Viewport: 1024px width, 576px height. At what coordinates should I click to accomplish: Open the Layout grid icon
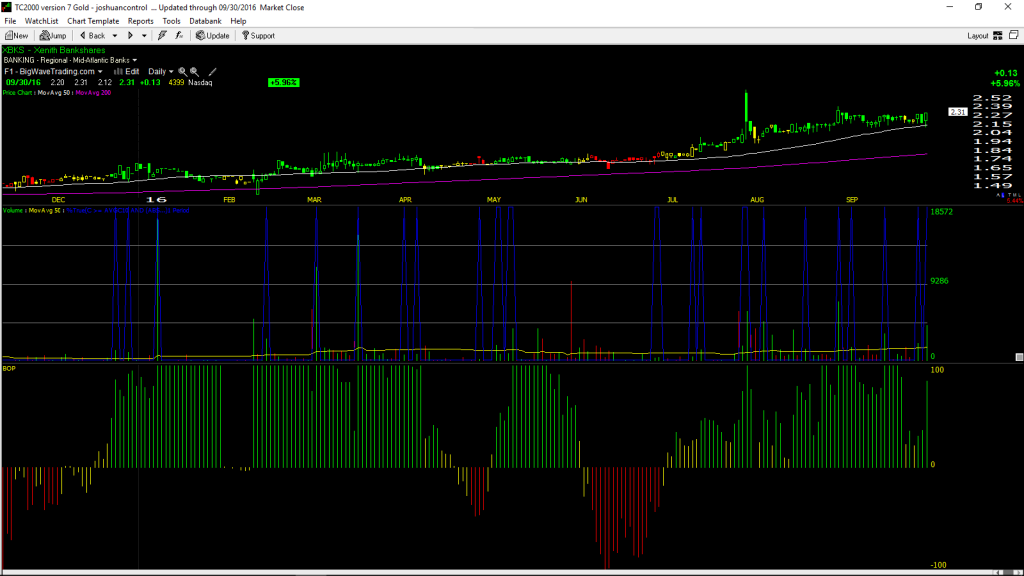pos(998,36)
